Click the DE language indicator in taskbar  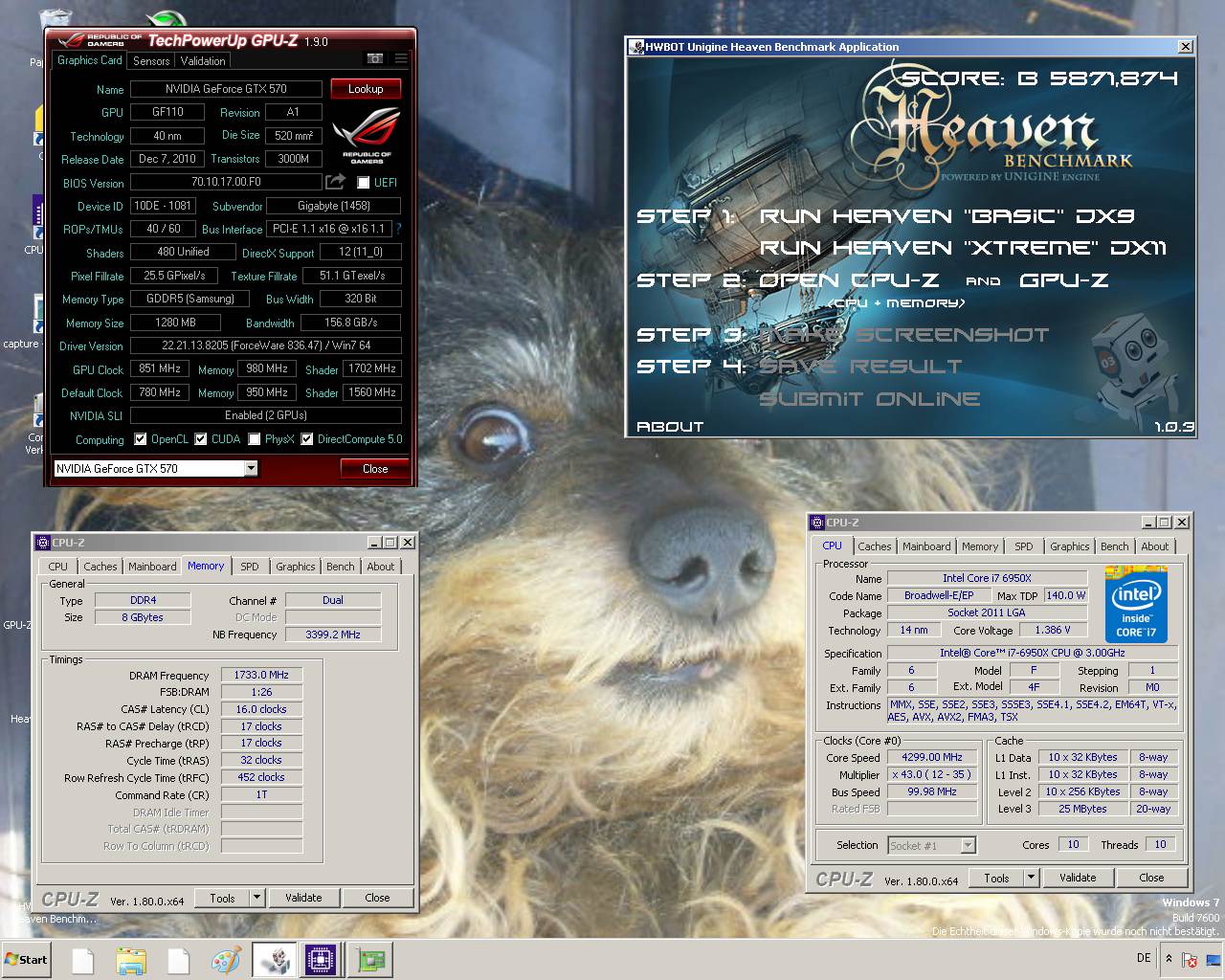pos(1144,958)
